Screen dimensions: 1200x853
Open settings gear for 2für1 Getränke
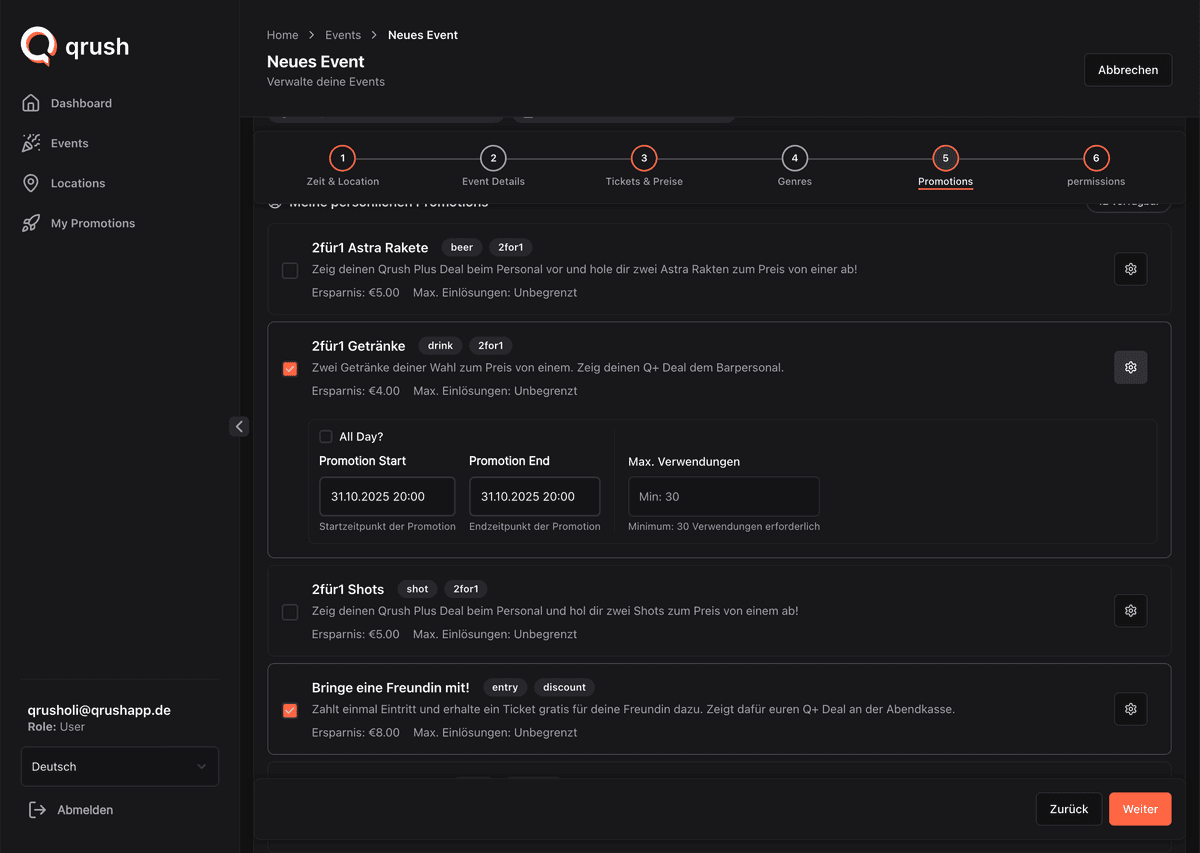[1131, 367]
